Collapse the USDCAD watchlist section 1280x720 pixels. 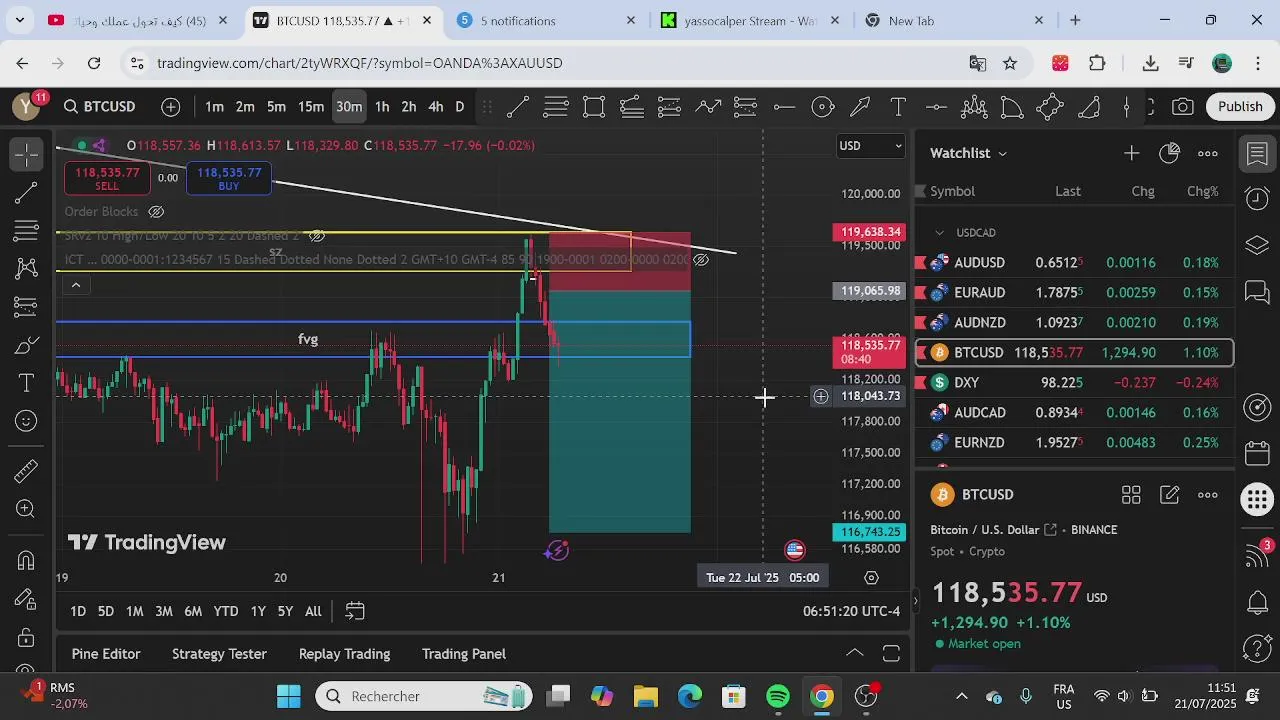939,233
